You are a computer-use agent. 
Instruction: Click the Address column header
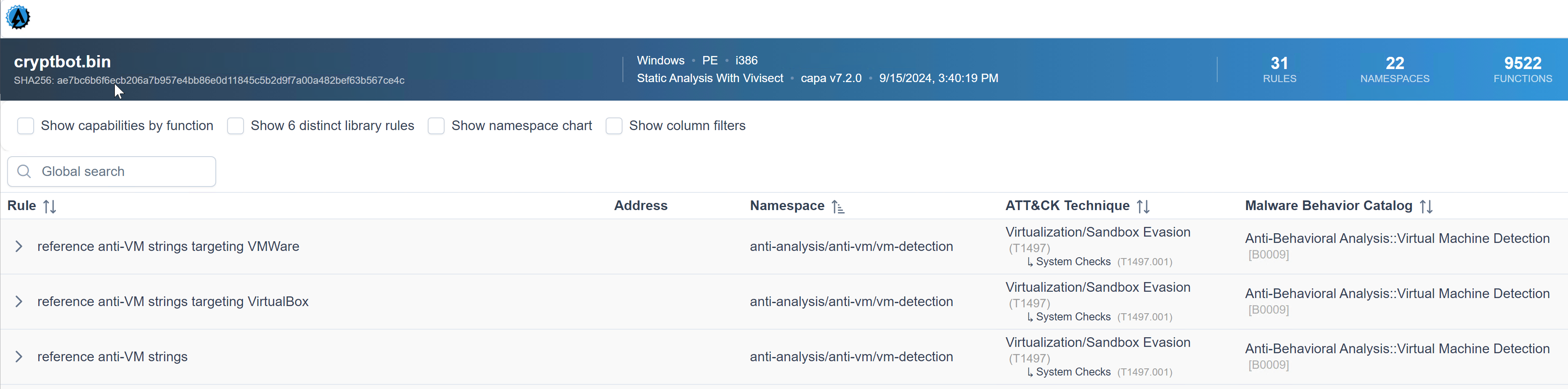(640, 206)
